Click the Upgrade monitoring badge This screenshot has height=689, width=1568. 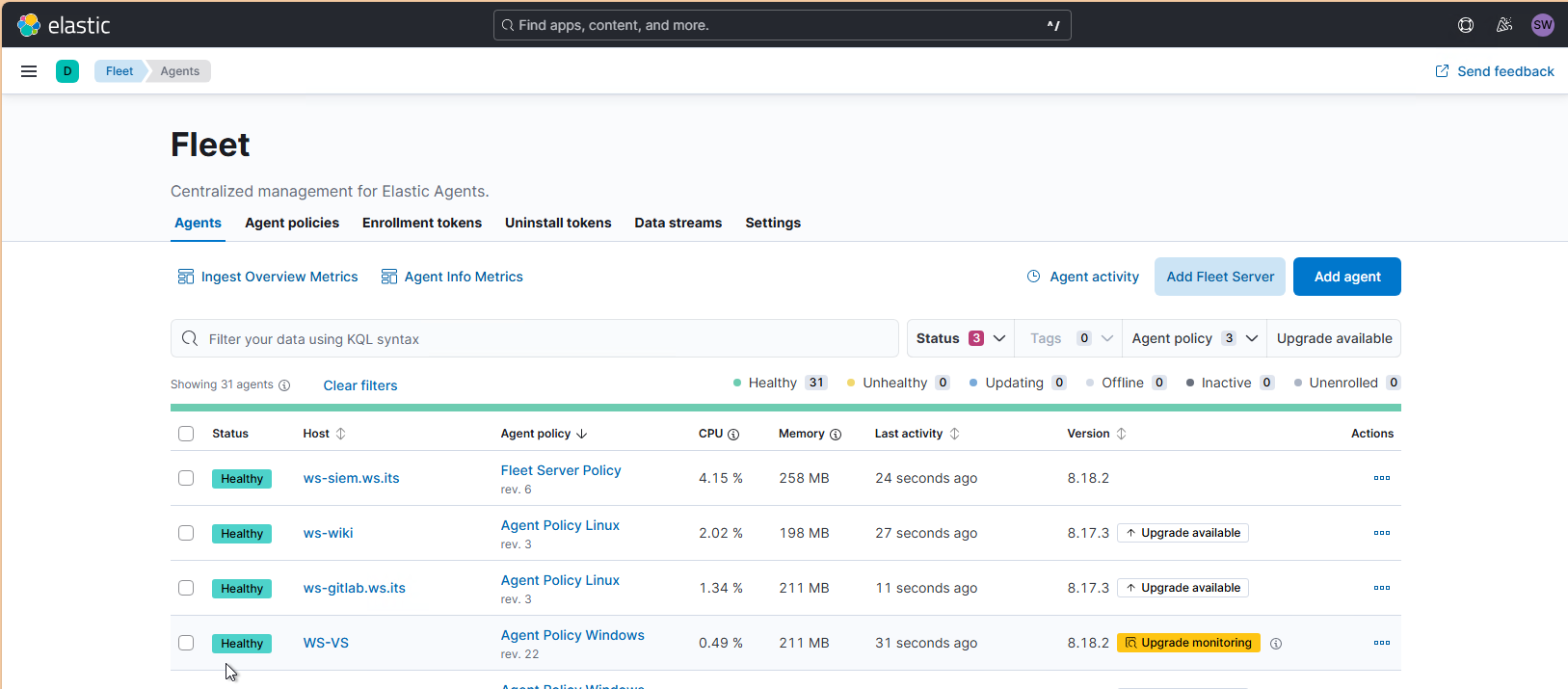pyautogui.click(x=1188, y=643)
